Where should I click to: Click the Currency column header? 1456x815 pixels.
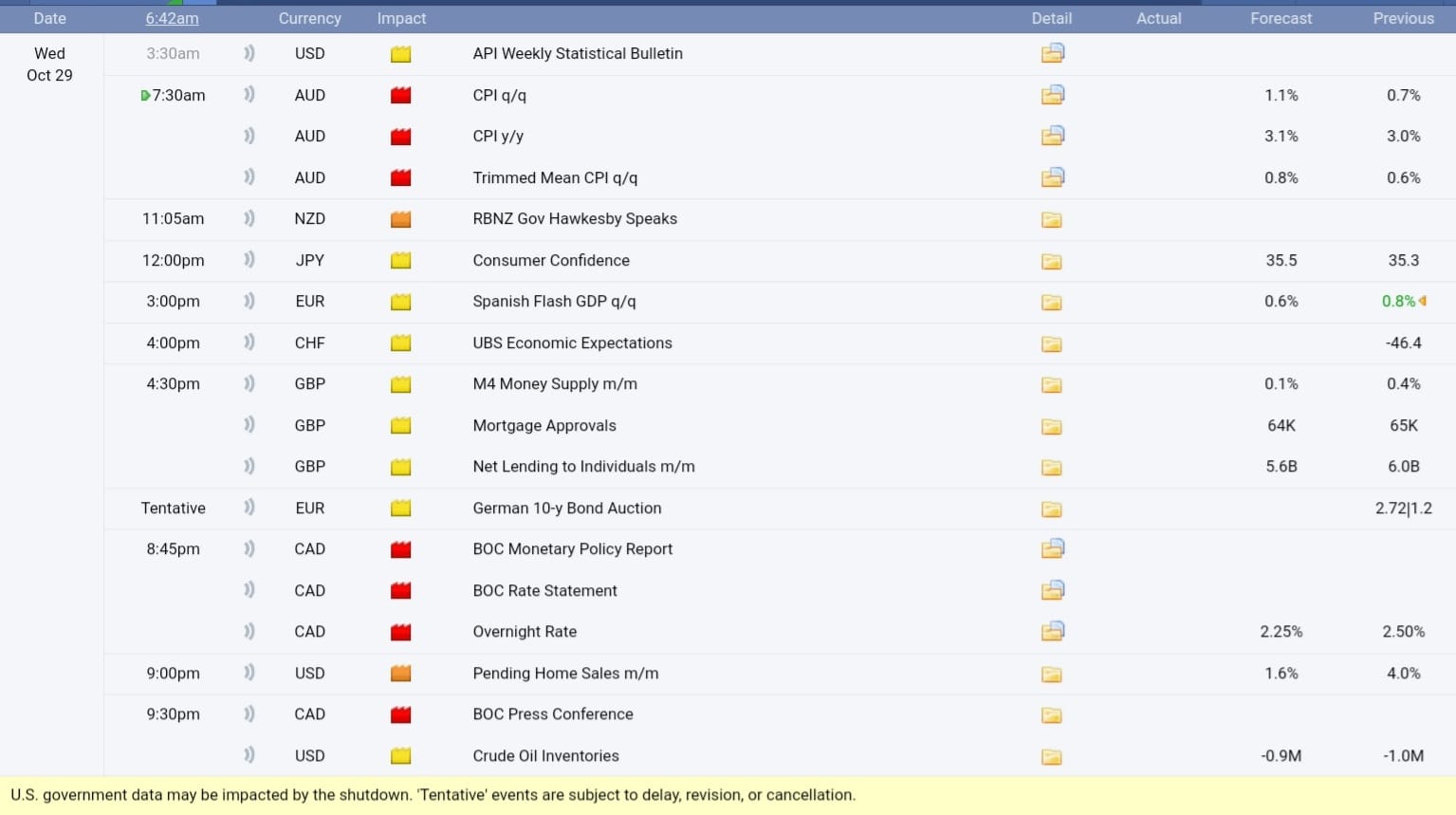[309, 18]
